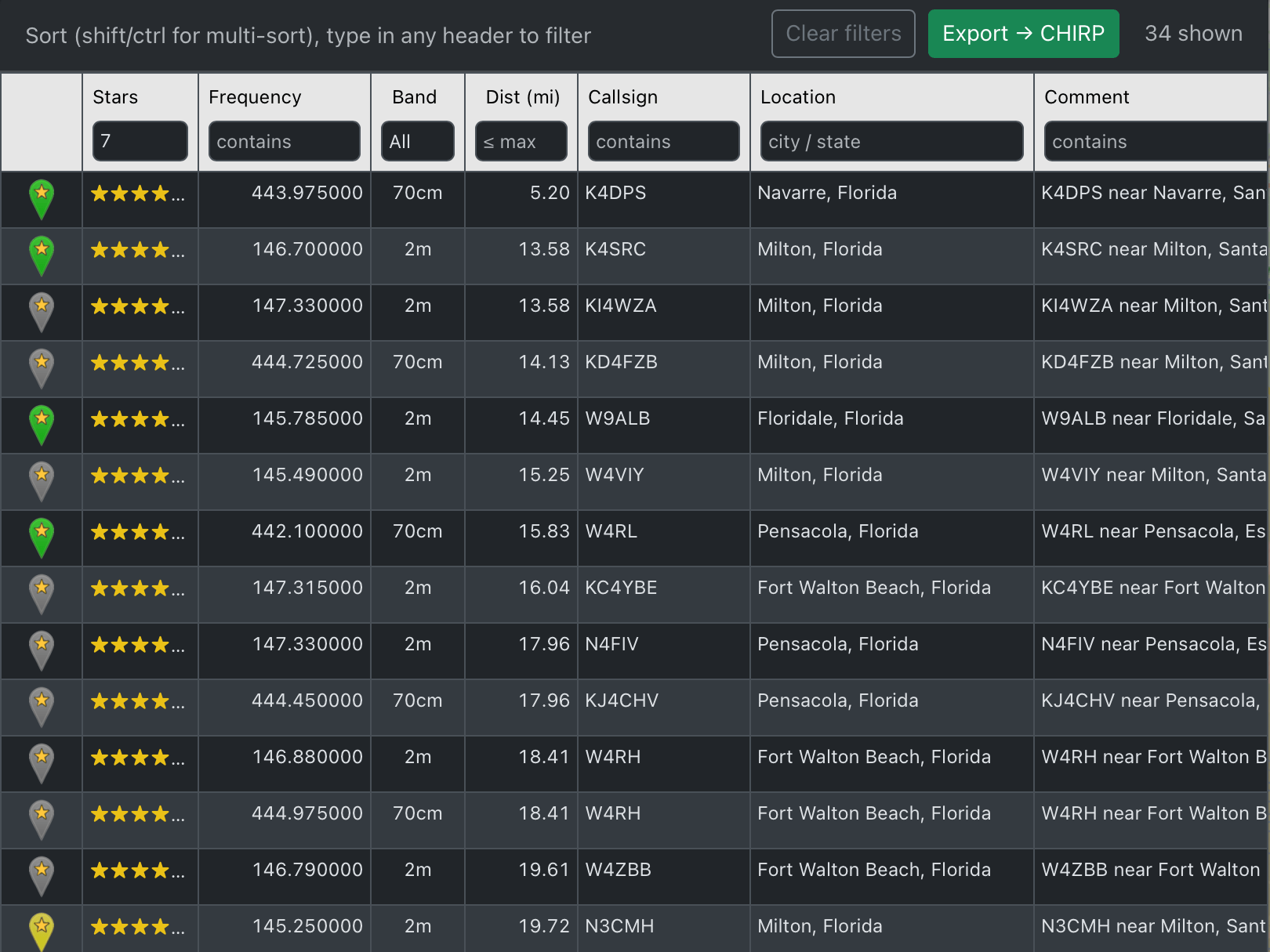Click the Clear filters button
Image resolution: width=1270 pixels, height=952 pixels.
pos(843,34)
